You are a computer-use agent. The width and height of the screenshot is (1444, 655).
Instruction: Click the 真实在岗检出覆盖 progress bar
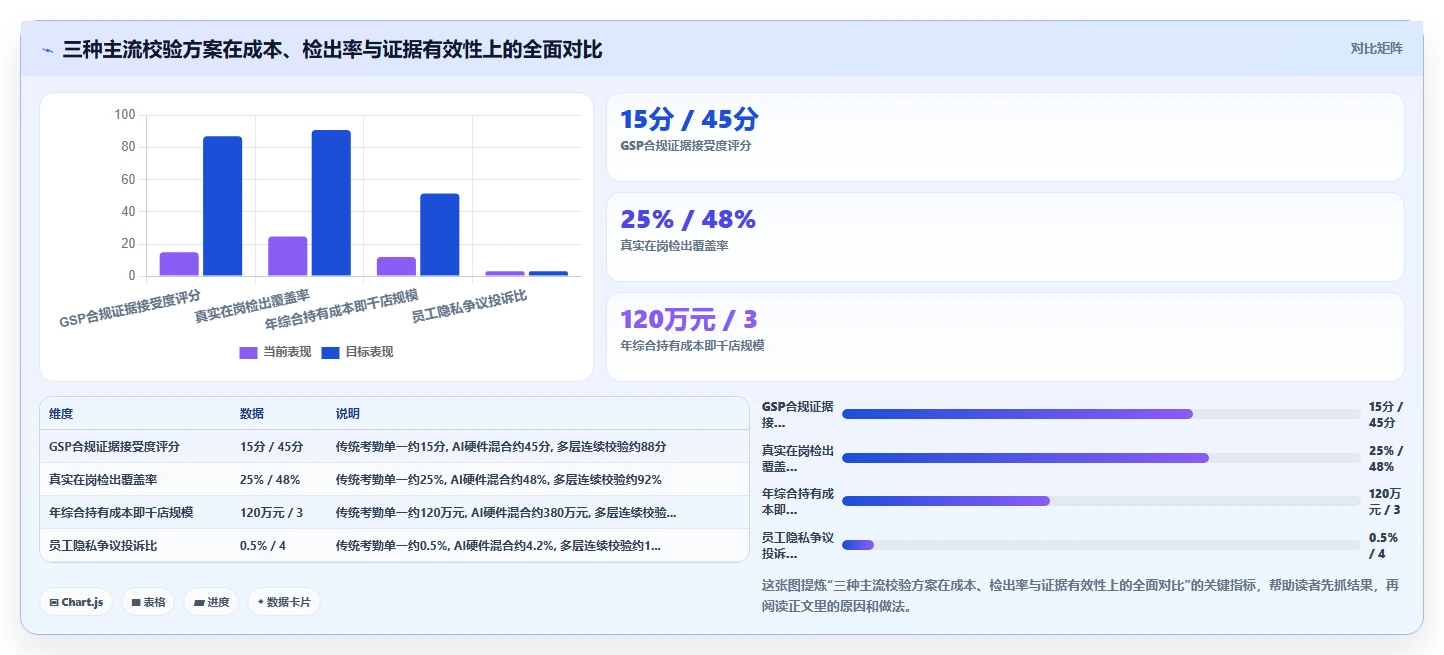1101,458
